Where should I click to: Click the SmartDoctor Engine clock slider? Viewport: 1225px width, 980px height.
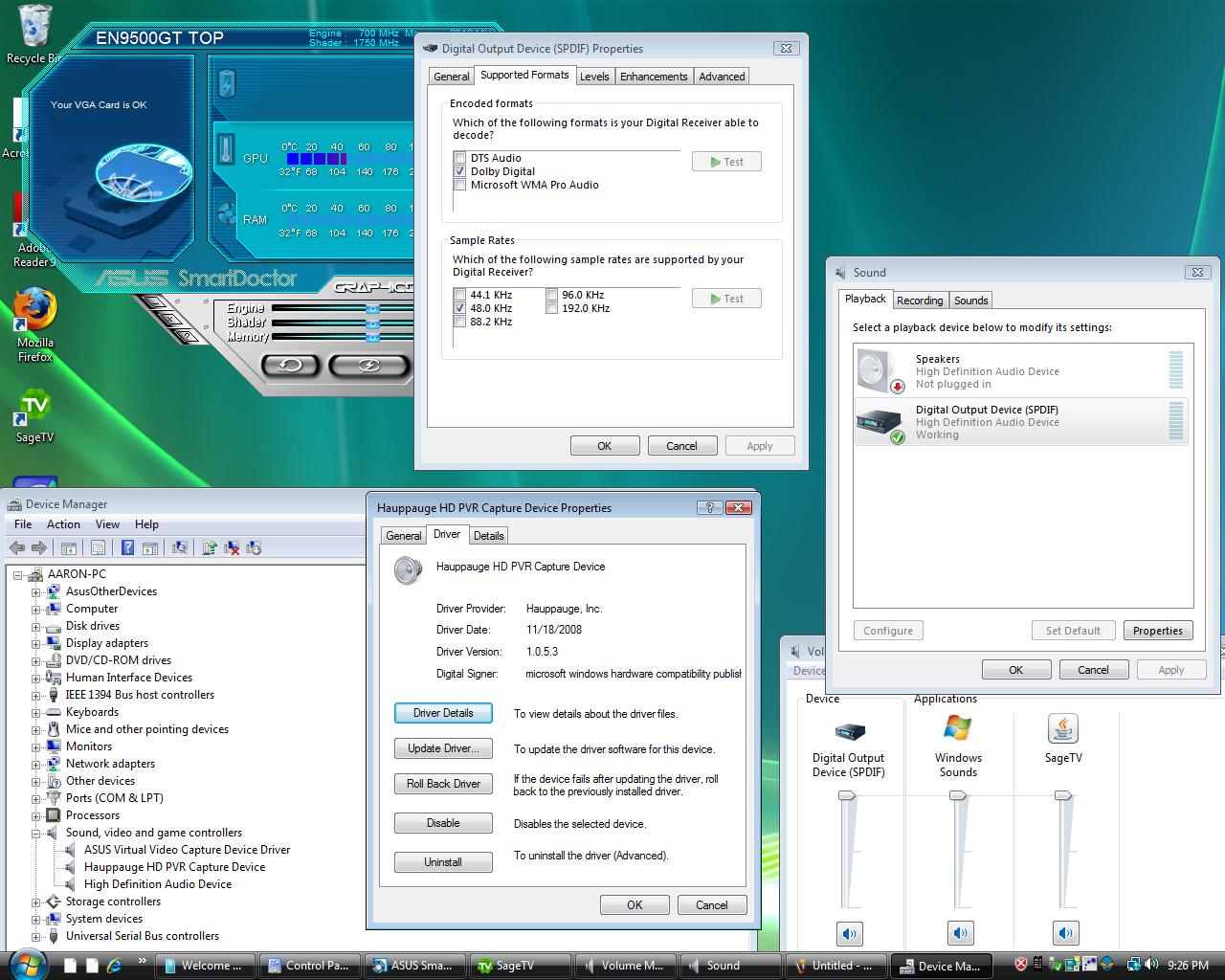pos(373,308)
